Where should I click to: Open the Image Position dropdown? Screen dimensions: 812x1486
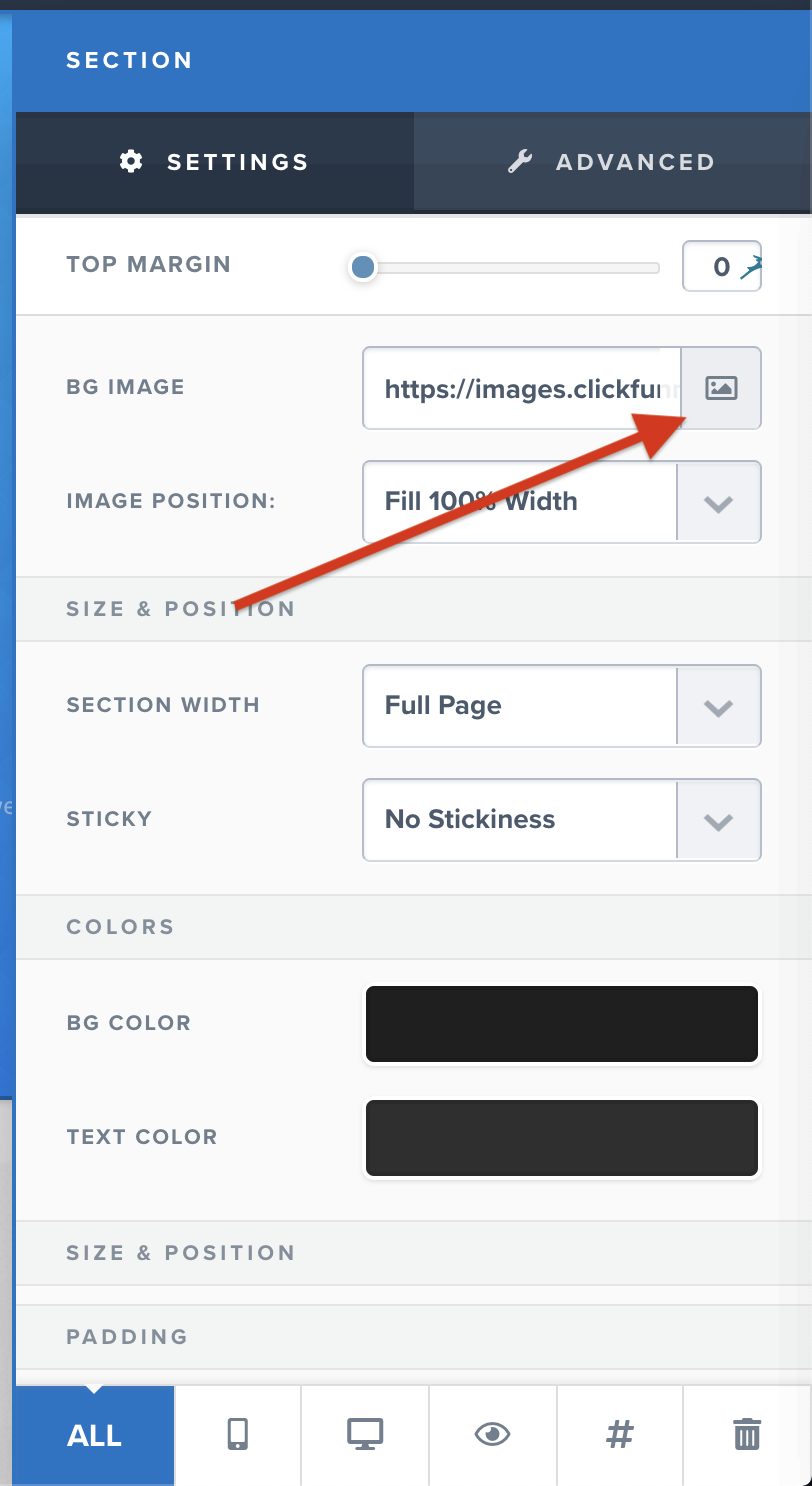click(562, 501)
